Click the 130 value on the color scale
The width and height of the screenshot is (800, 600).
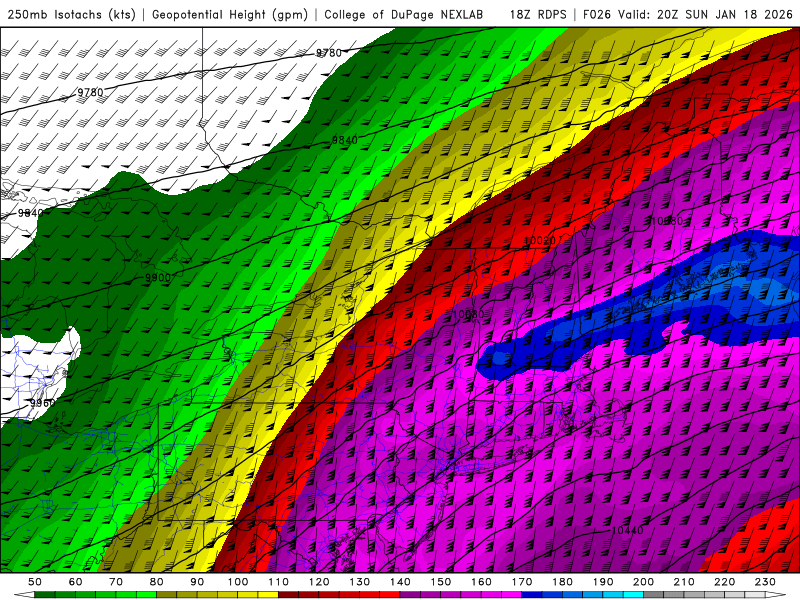pos(360,582)
